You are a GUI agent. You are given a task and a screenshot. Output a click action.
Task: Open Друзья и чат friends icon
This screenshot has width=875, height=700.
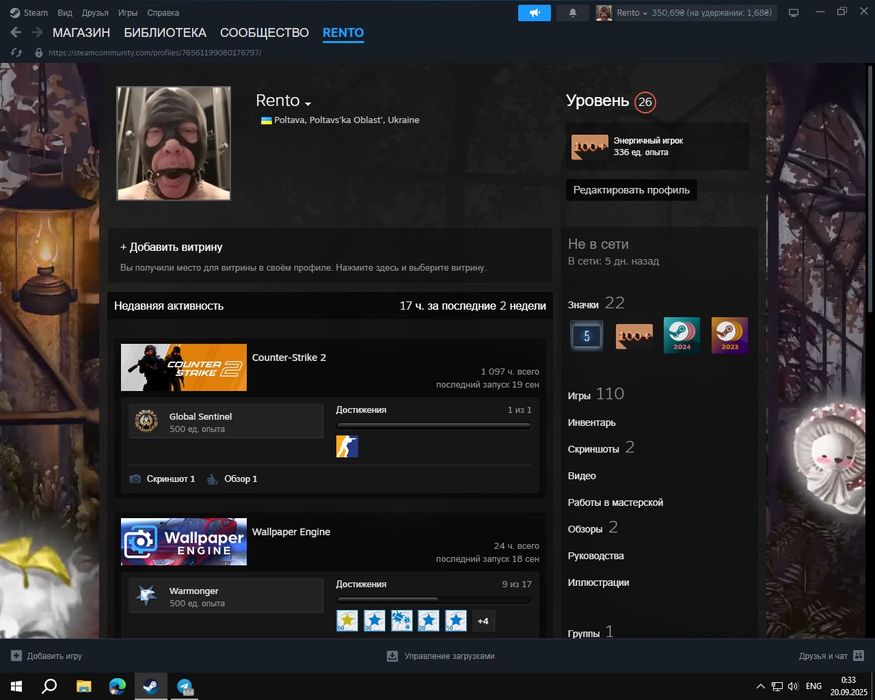[x=859, y=656]
